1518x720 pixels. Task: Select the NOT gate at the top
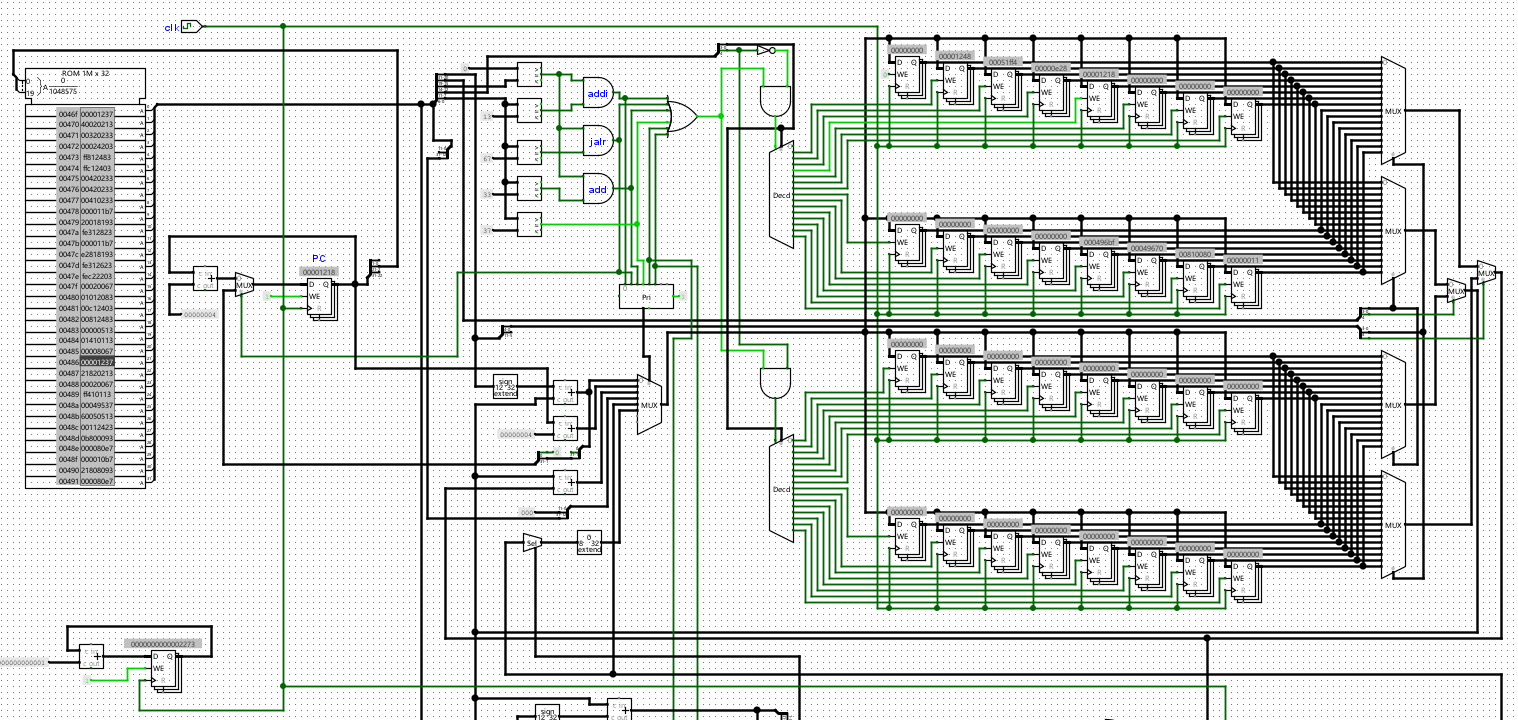[x=765, y=49]
